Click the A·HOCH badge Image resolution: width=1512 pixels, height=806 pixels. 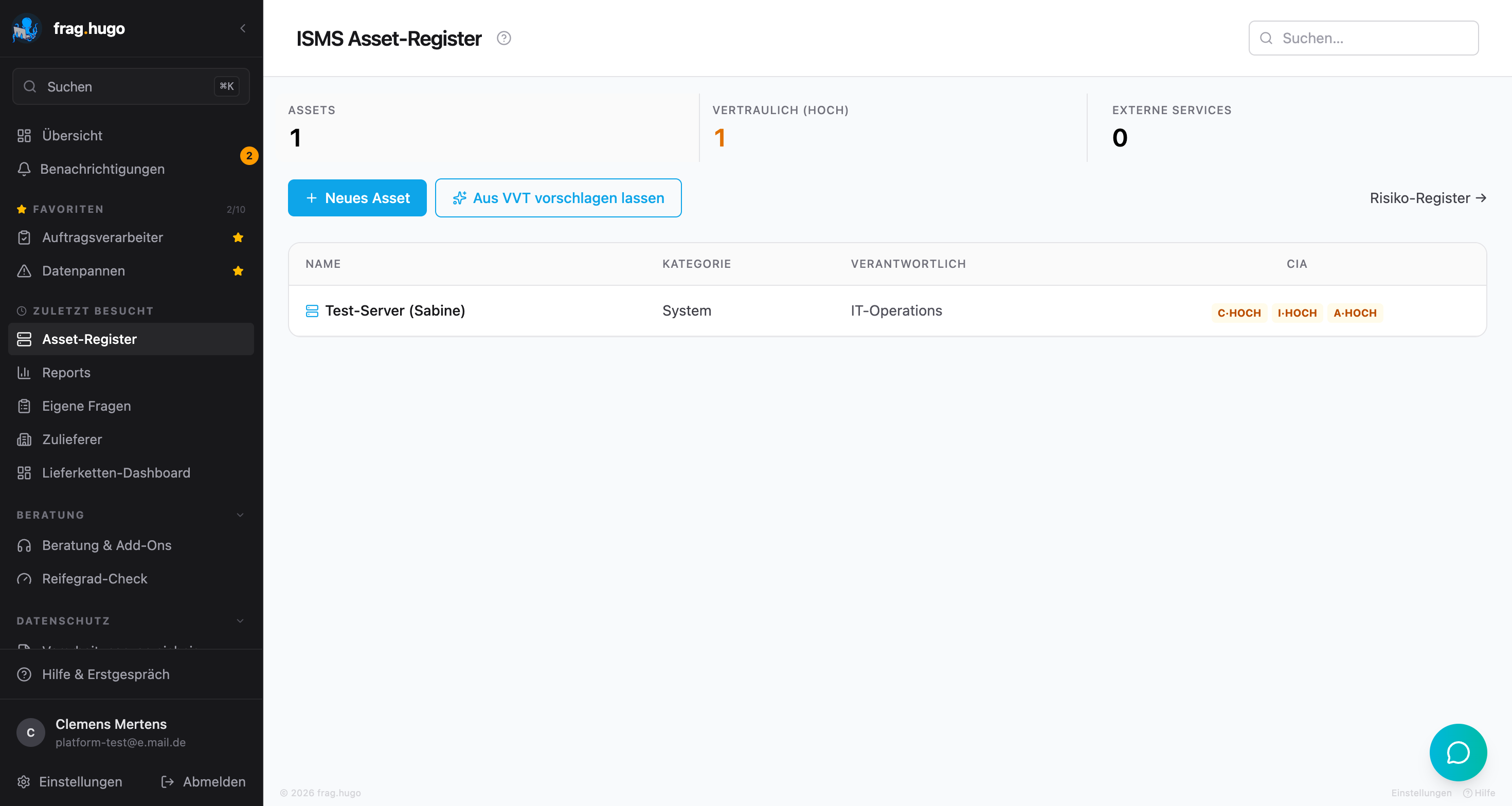[x=1355, y=313]
